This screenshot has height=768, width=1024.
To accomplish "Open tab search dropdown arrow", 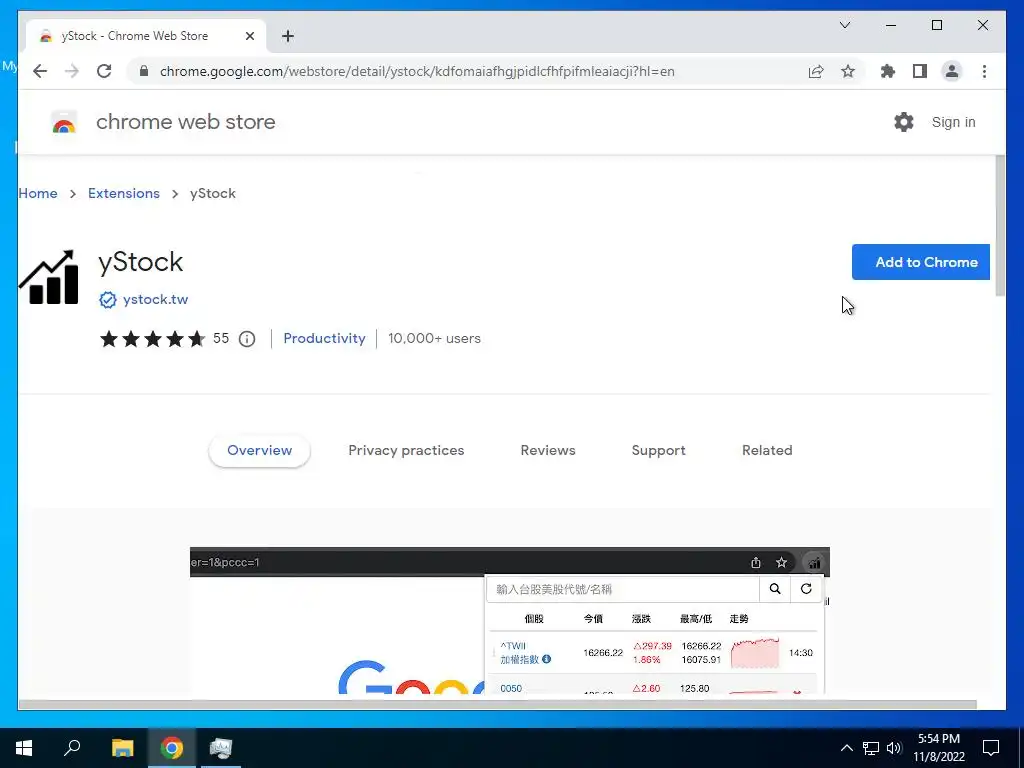I will (x=844, y=25).
